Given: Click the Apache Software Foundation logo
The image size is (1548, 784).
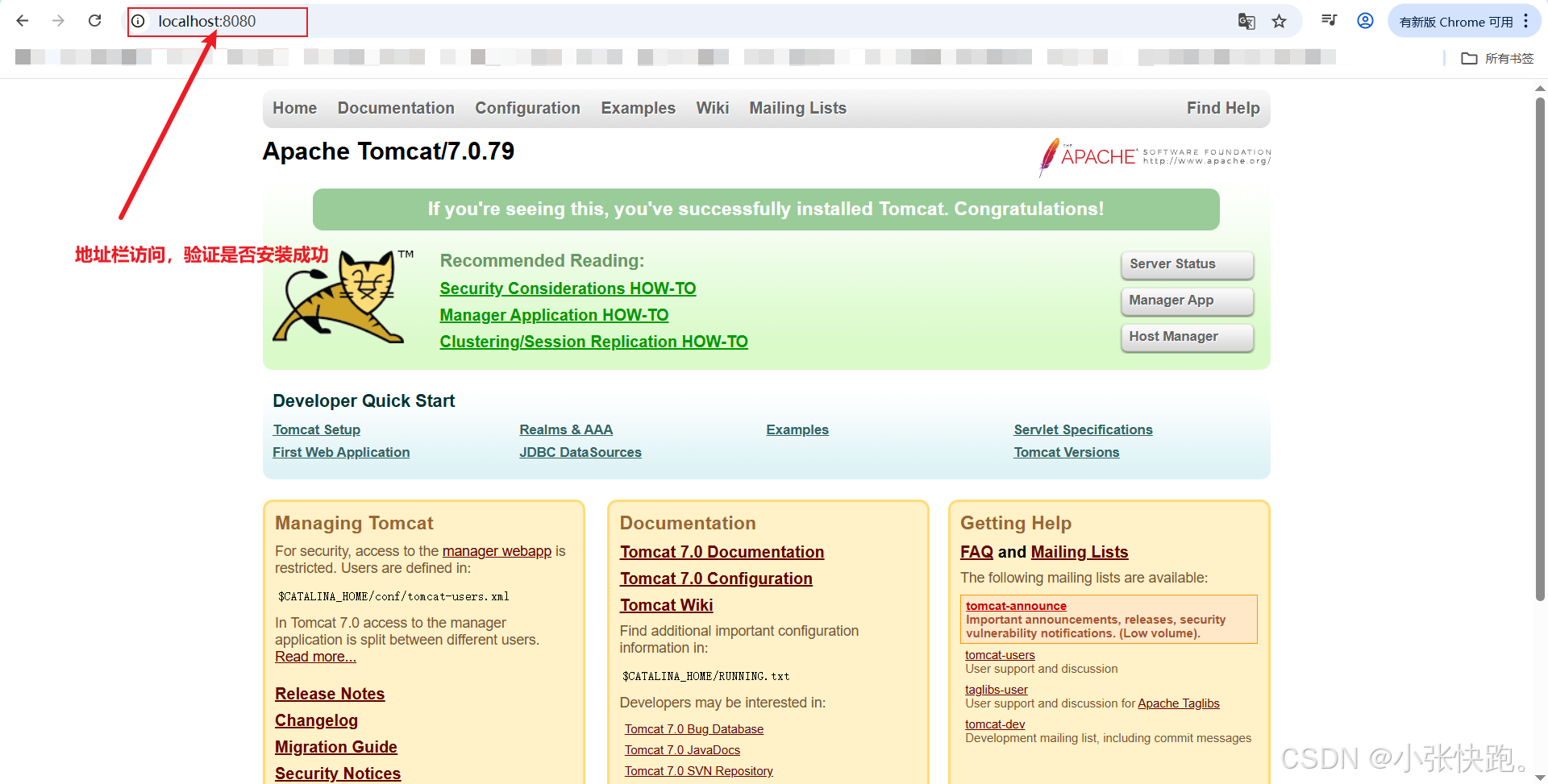Looking at the screenshot, I should pyautogui.click(x=1155, y=156).
